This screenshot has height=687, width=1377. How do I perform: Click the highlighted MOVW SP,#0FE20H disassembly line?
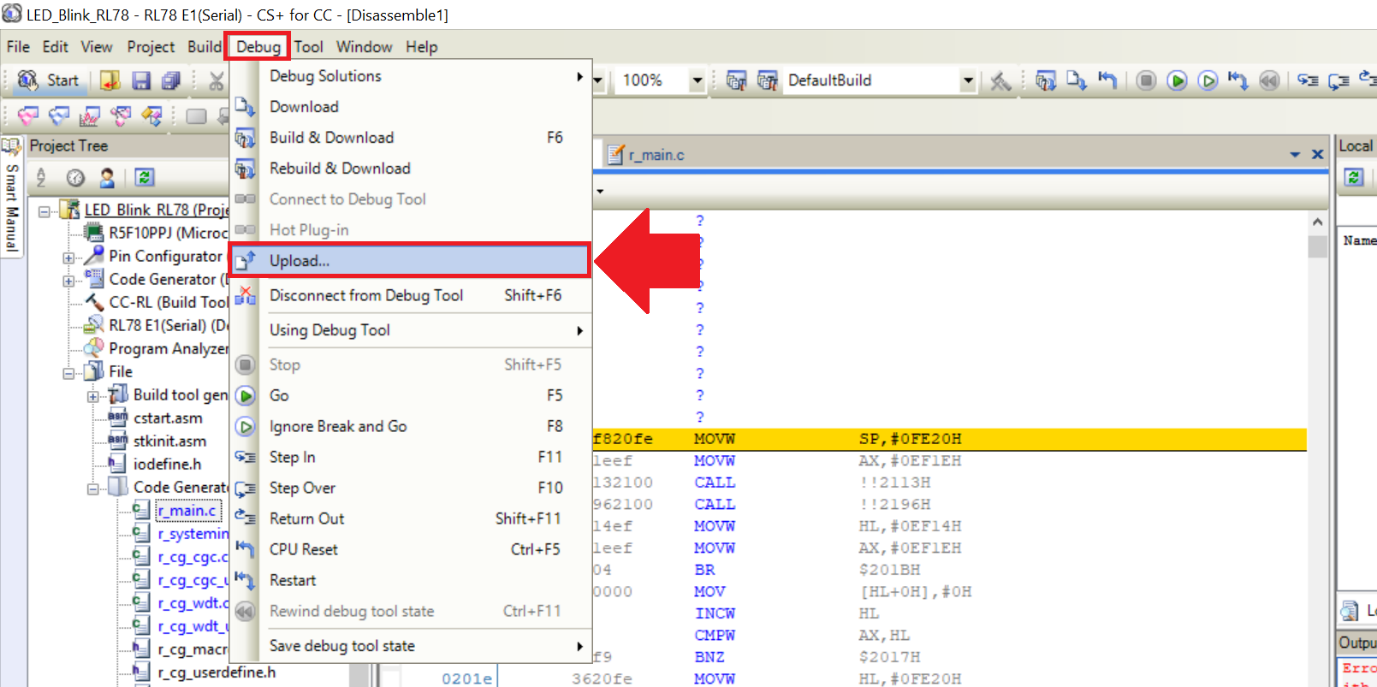[x=949, y=439]
